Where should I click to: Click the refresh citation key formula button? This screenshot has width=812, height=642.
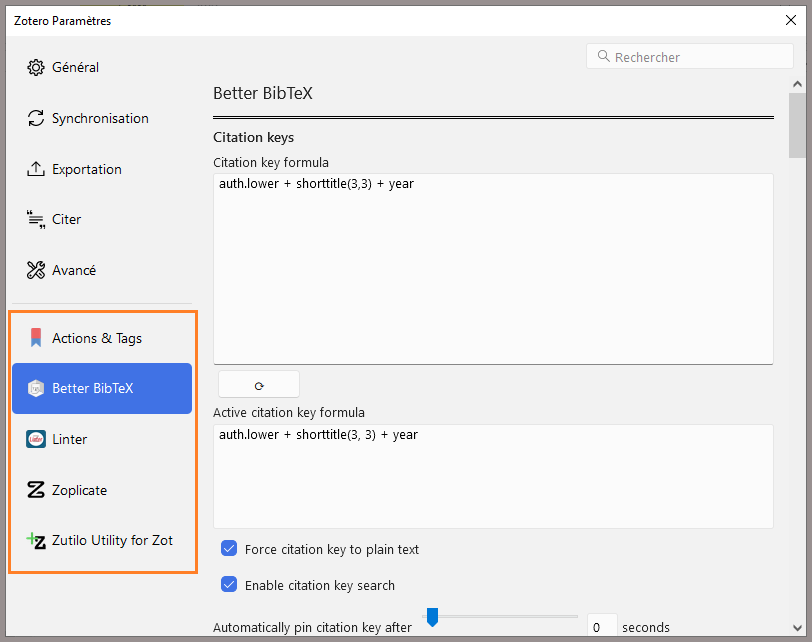point(259,385)
